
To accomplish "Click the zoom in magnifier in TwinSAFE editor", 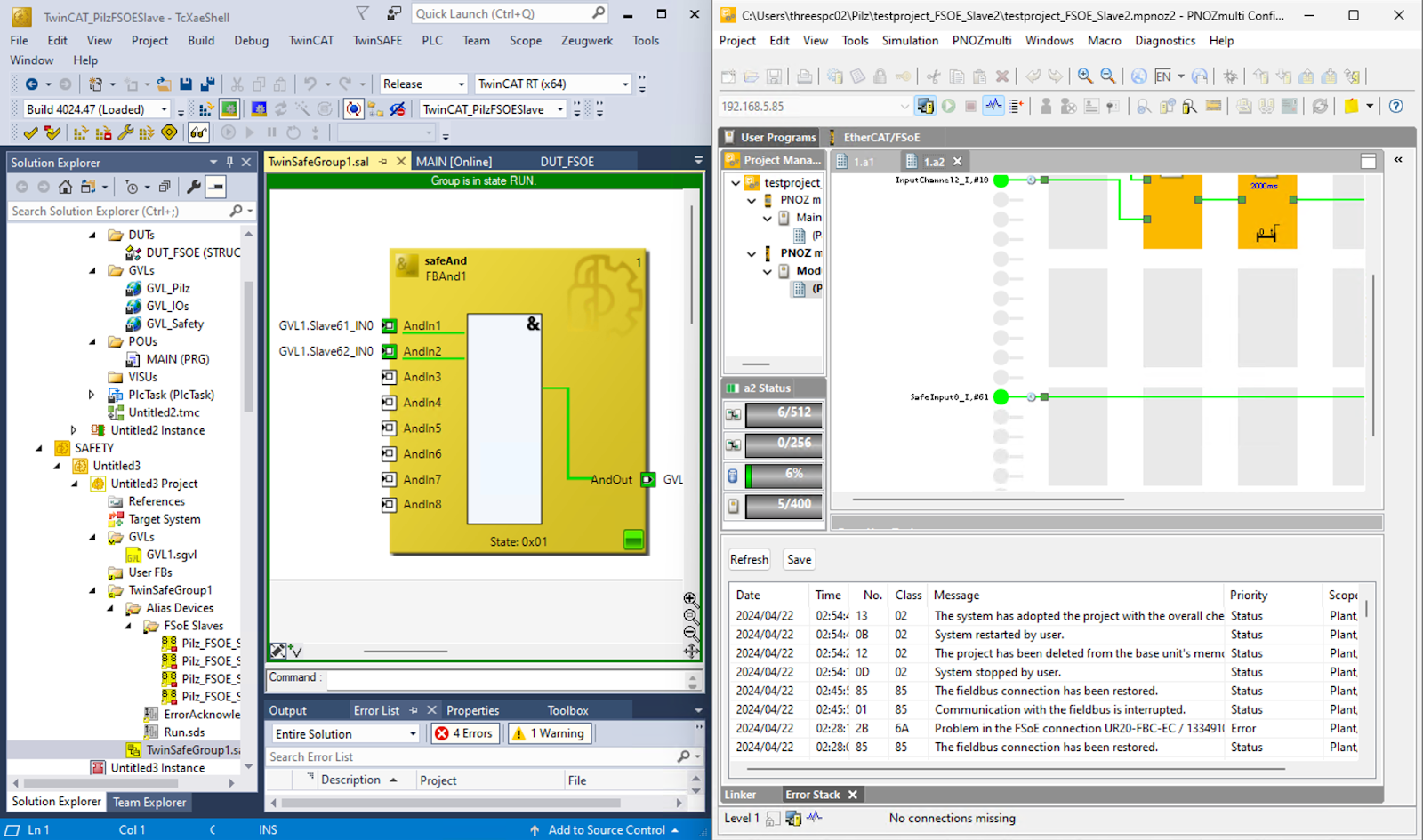I will pos(690,599).
